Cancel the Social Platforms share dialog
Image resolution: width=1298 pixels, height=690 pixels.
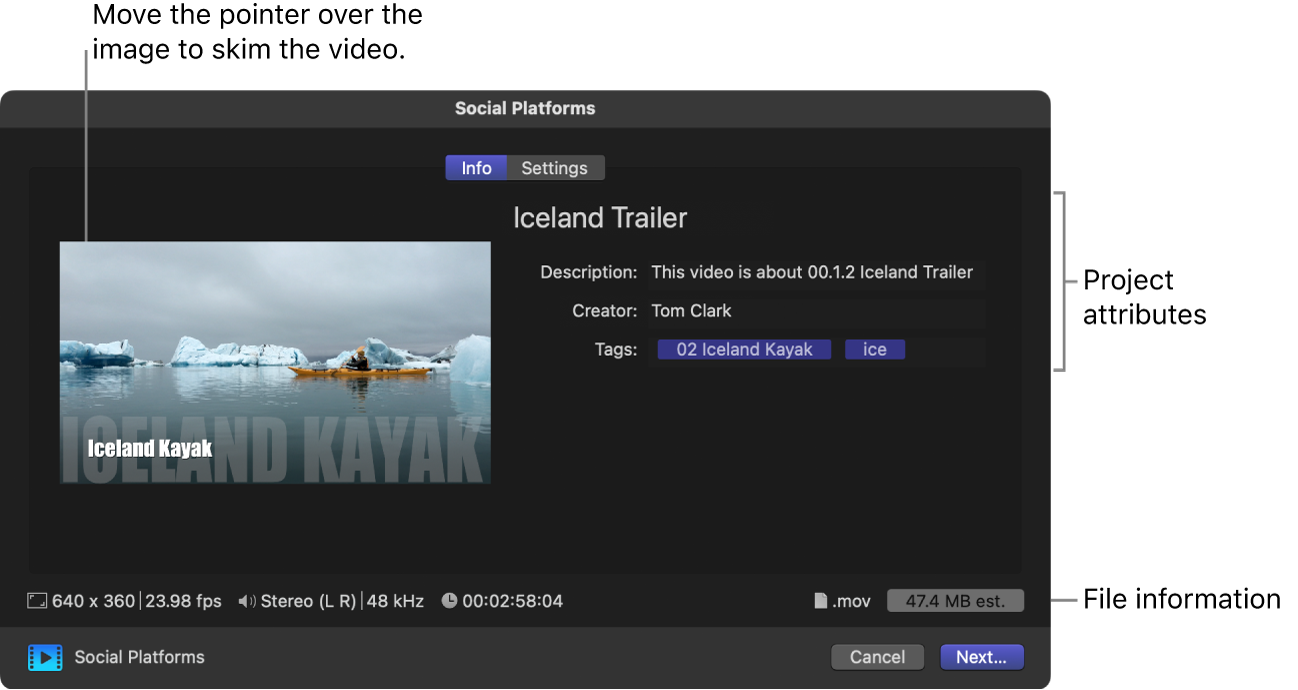(877, 657)
